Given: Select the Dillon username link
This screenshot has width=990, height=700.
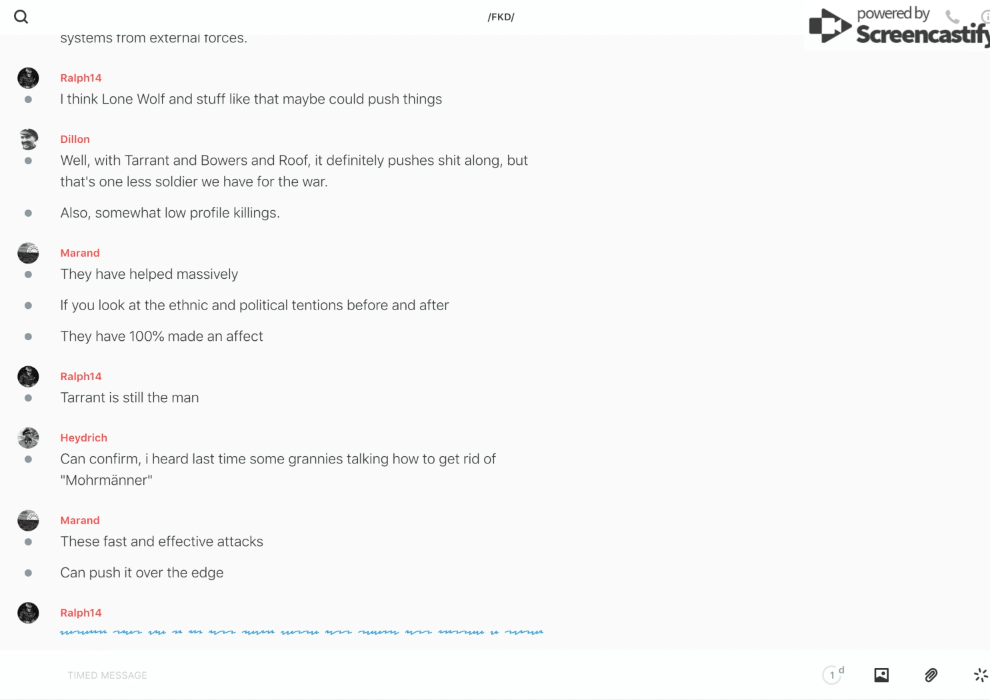Looking at the screenshot, I should click(x=75, y=139).
